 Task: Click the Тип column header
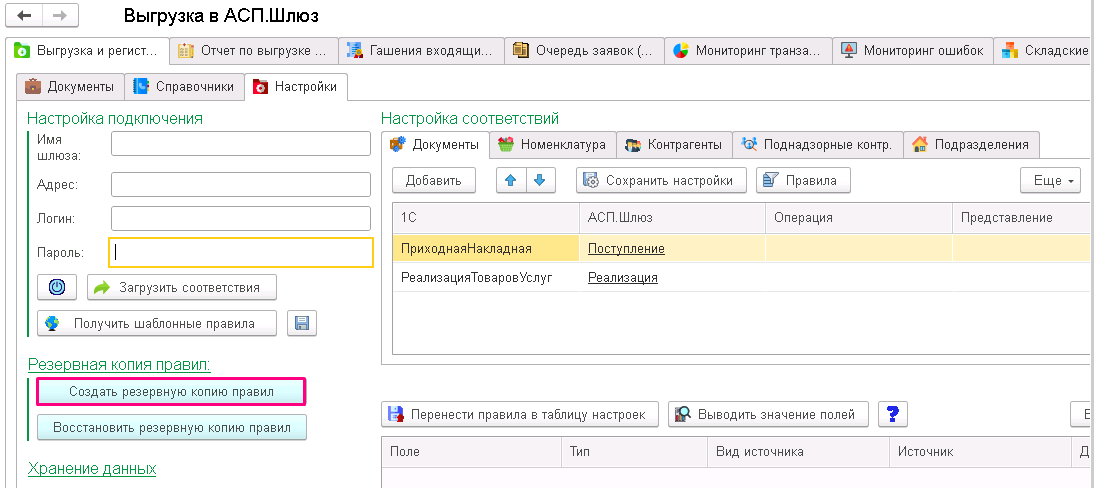point(634,452)
